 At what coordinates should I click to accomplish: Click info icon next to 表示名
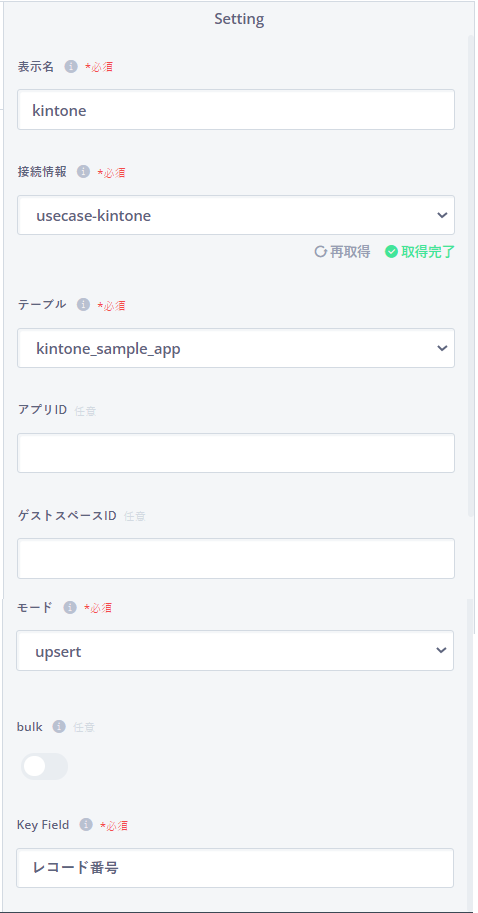pos(70,66)
